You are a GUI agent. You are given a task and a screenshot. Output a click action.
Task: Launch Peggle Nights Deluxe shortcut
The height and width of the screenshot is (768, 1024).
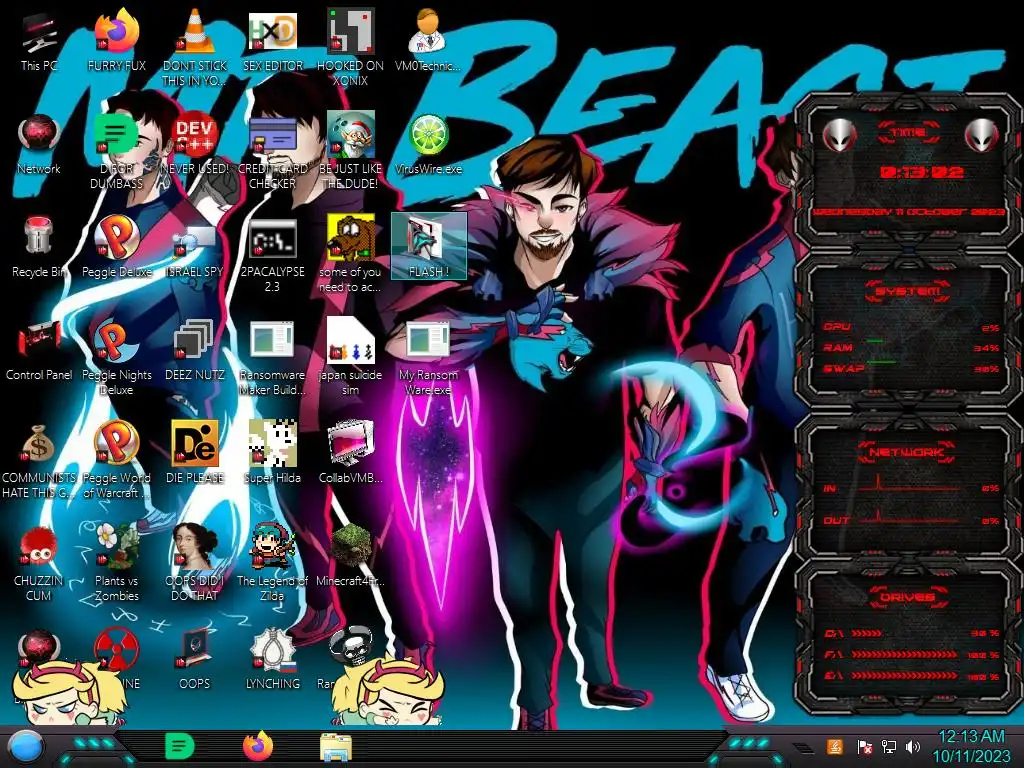tap(117, 358)
